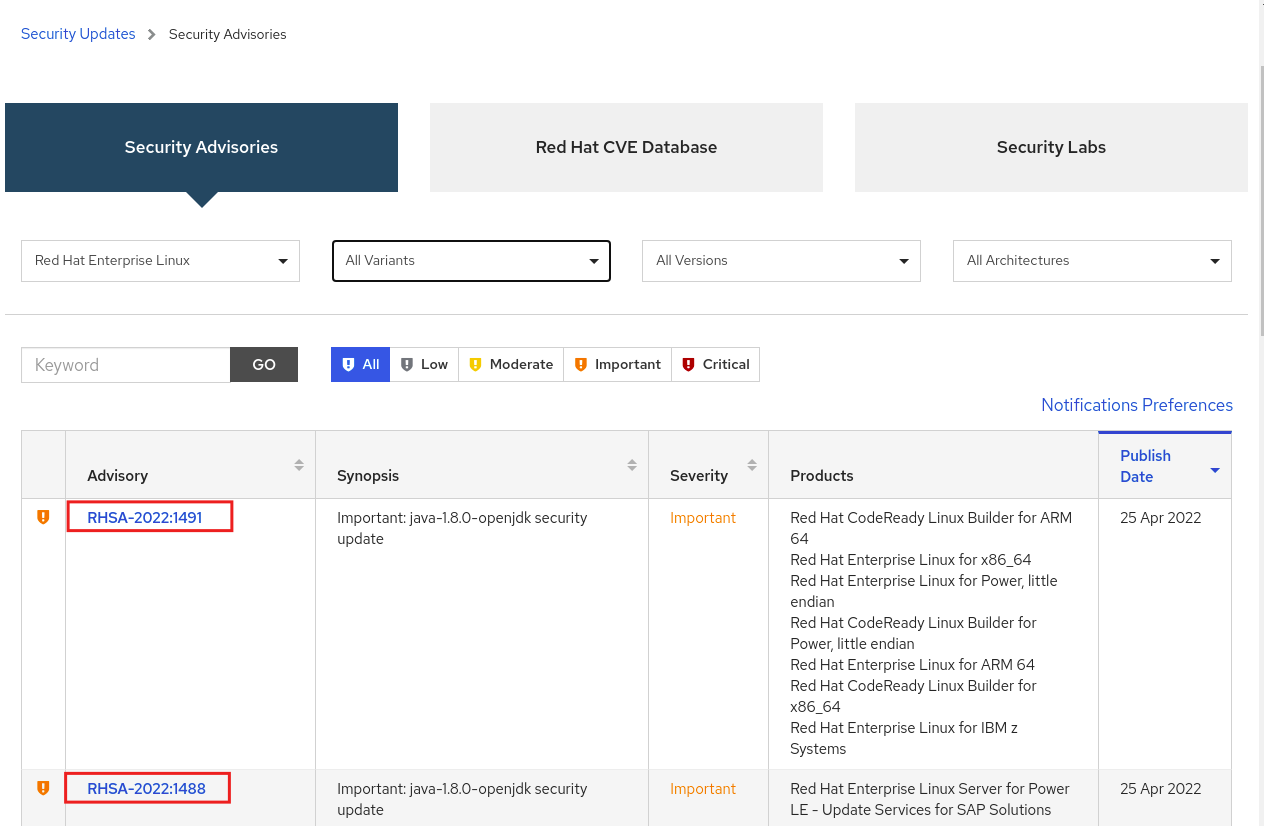Screen dimensions: 1264x826
Task: Open the Red Hat Enterprise Linux product dropdown
Action: pyautogui.click(x=160, y=261)
